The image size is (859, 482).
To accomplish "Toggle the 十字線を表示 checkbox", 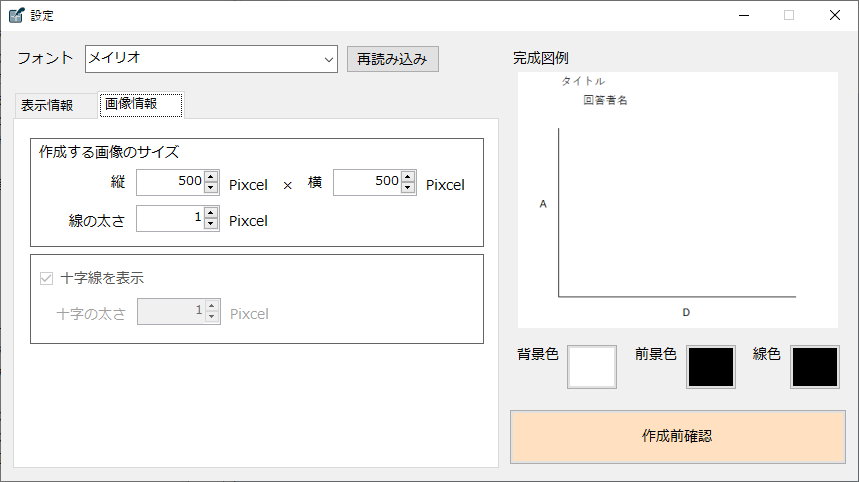I will pyautogui.click(x=46, y=278).
